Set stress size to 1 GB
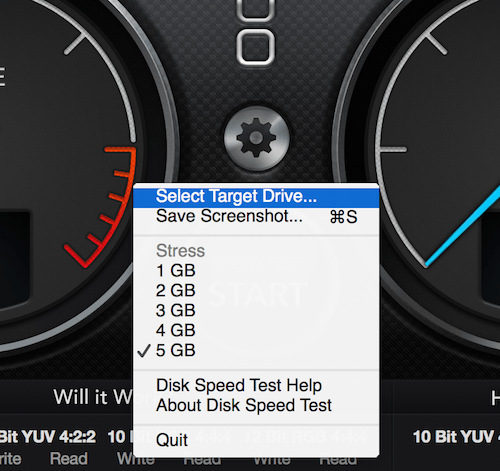This screenshot has height=471, width=500. [256, 270]
